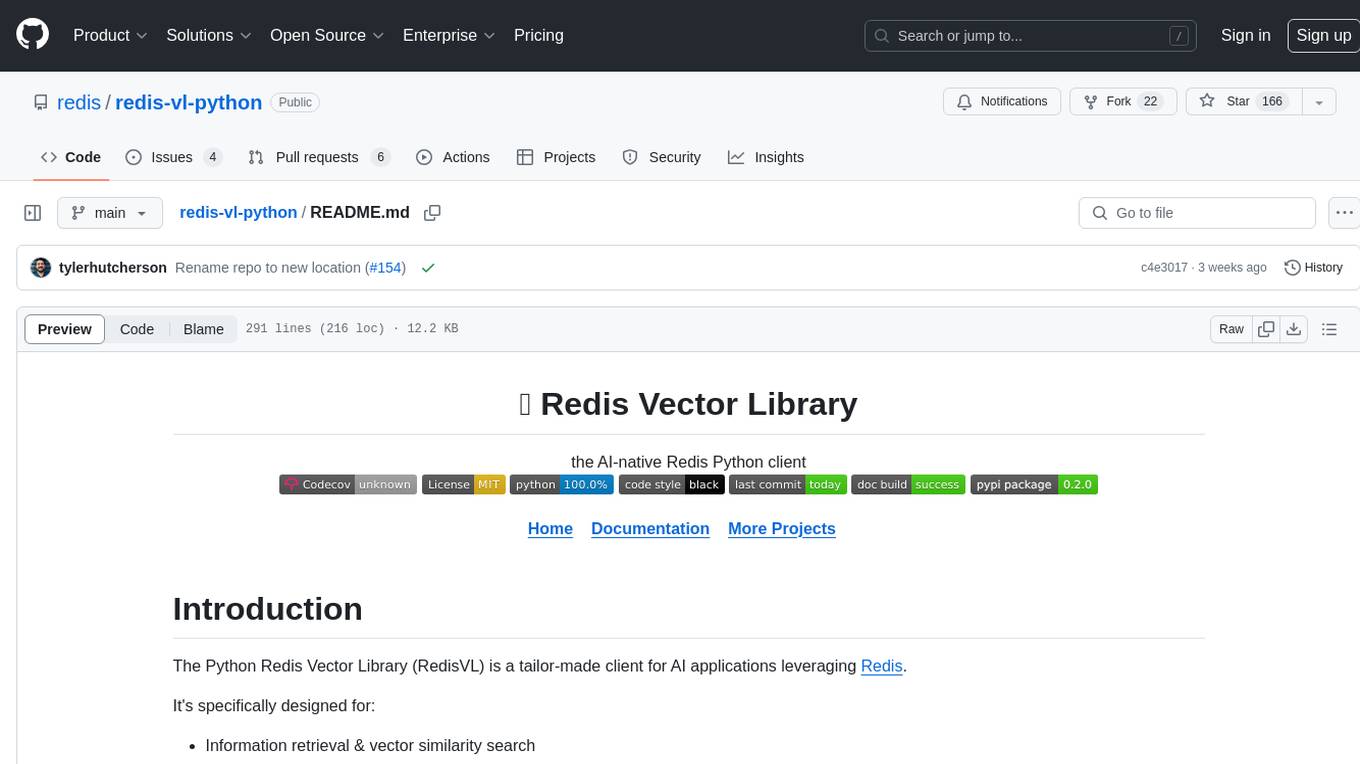Copy the raw file contents

click(x=1266, y=329)
